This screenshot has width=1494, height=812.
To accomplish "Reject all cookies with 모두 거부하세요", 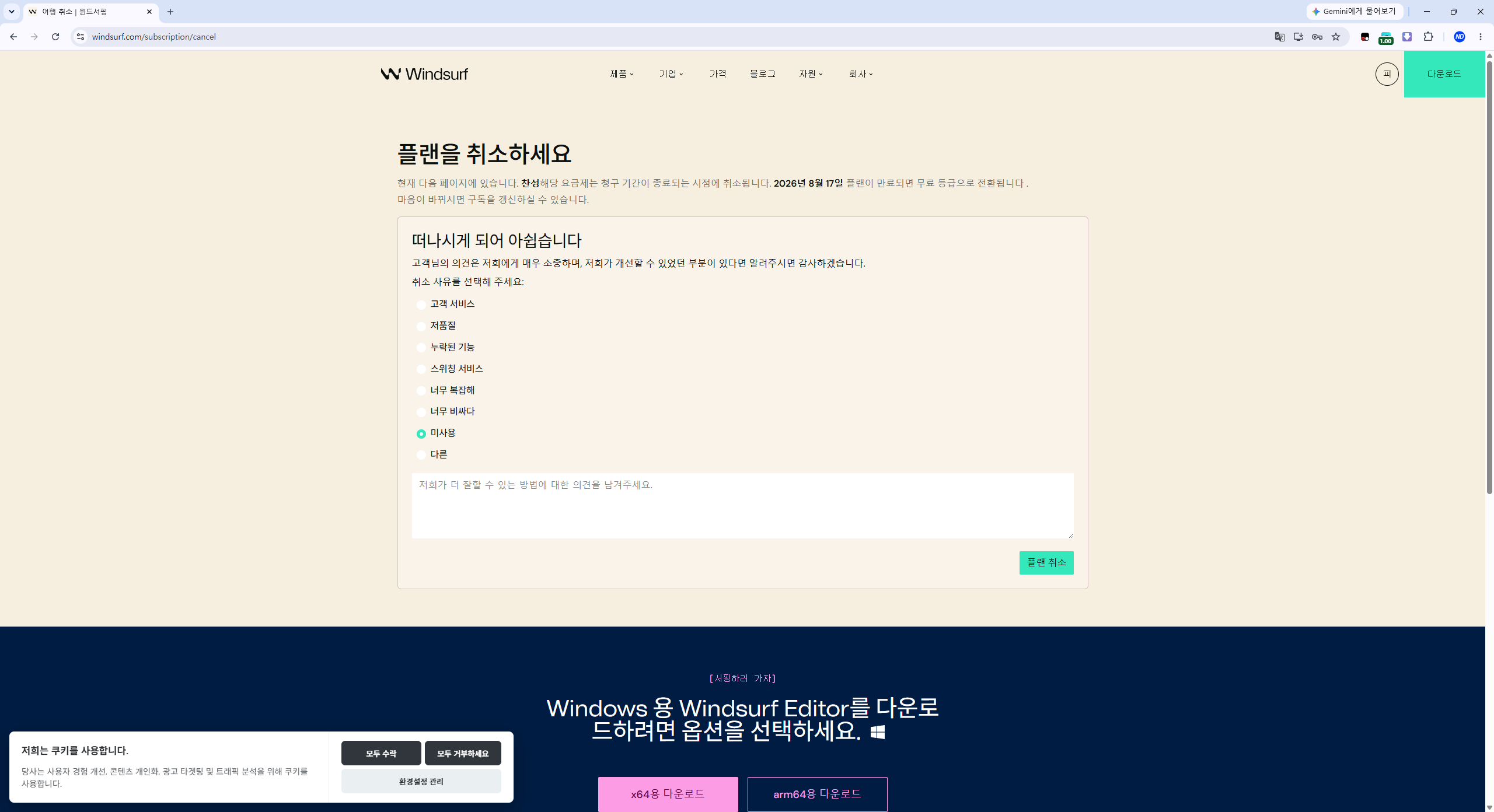I will coord(463,753).
